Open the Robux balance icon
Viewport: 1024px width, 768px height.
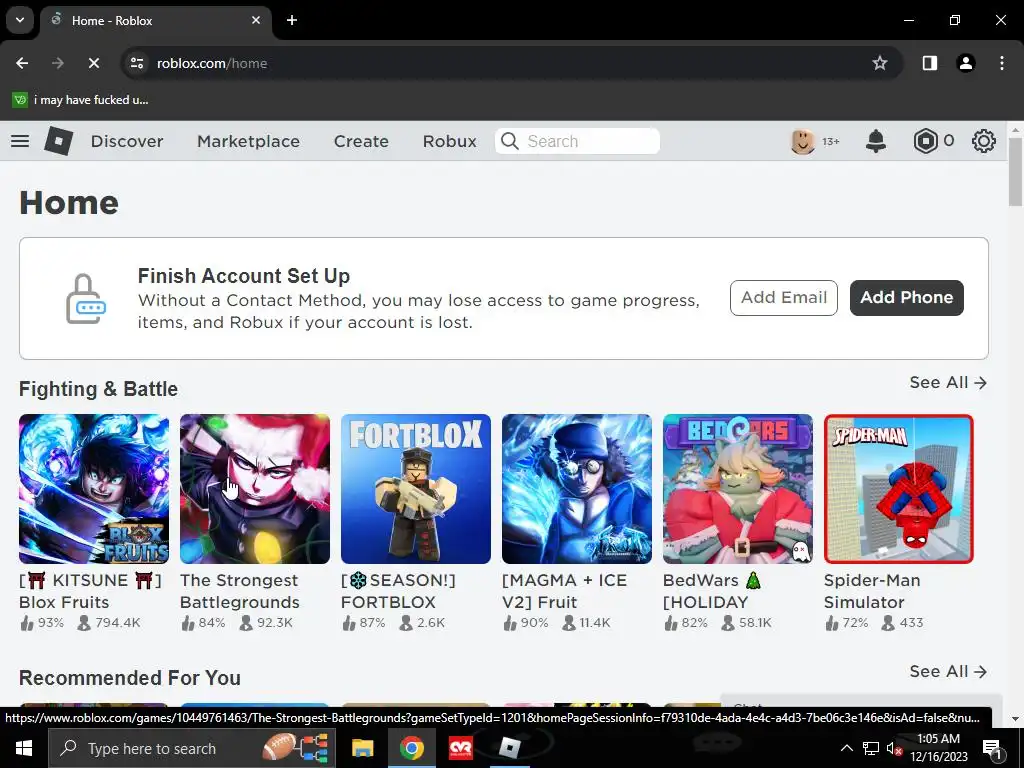click(x=925, y=141)
